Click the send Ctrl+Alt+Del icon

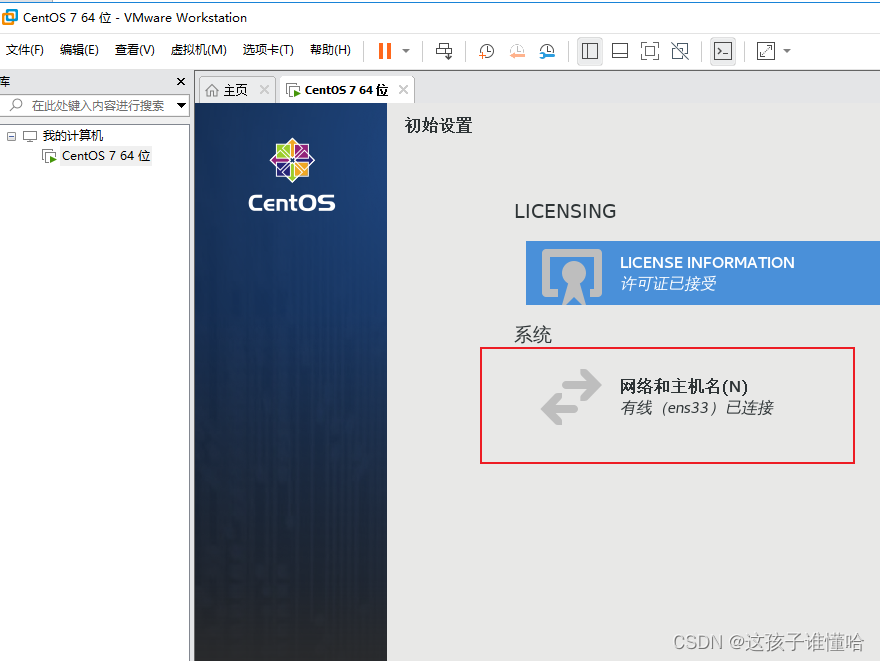[444, 51]
